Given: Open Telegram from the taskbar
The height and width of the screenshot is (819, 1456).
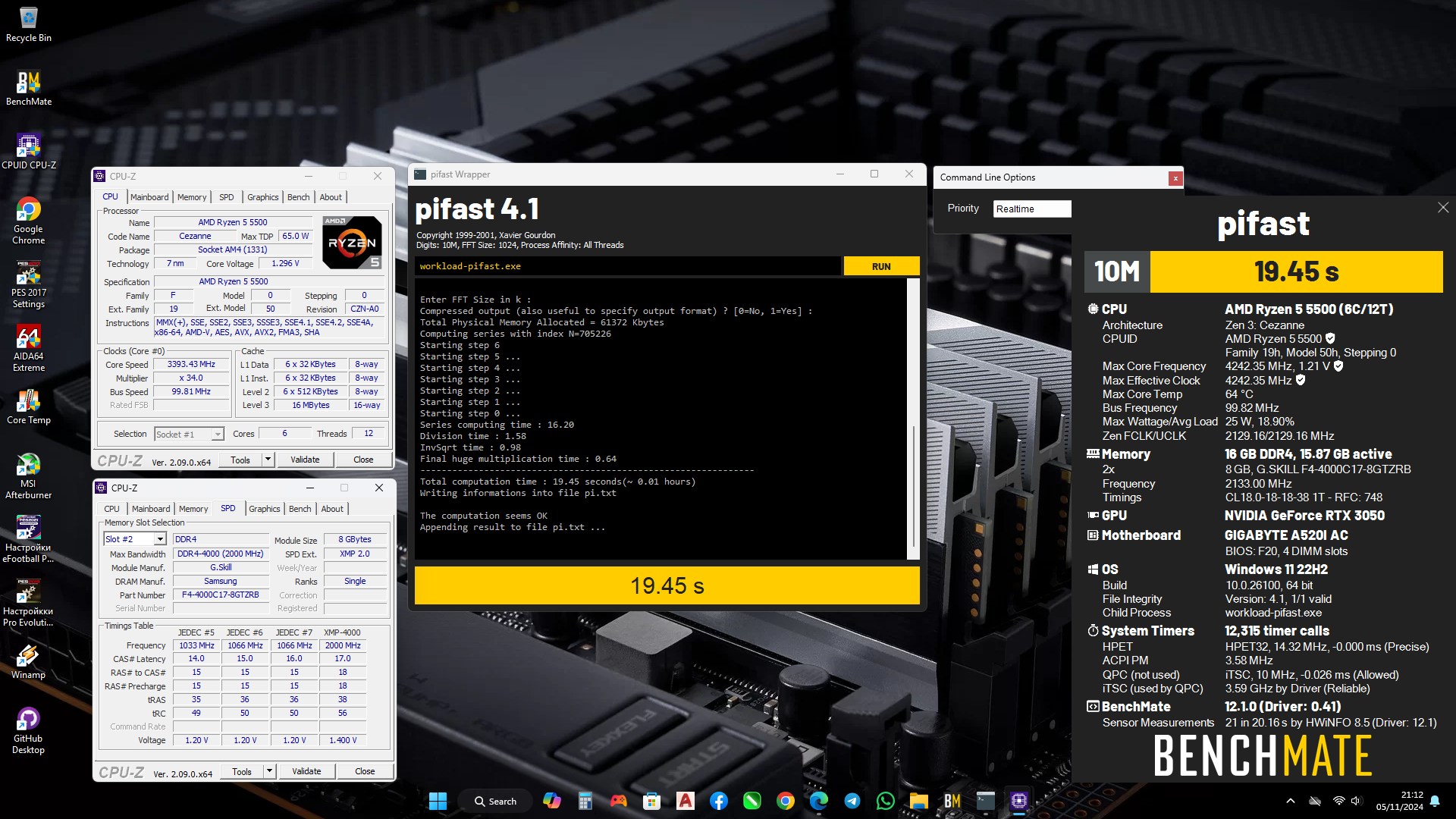Looking at the screenshot, I should (852, 801).
